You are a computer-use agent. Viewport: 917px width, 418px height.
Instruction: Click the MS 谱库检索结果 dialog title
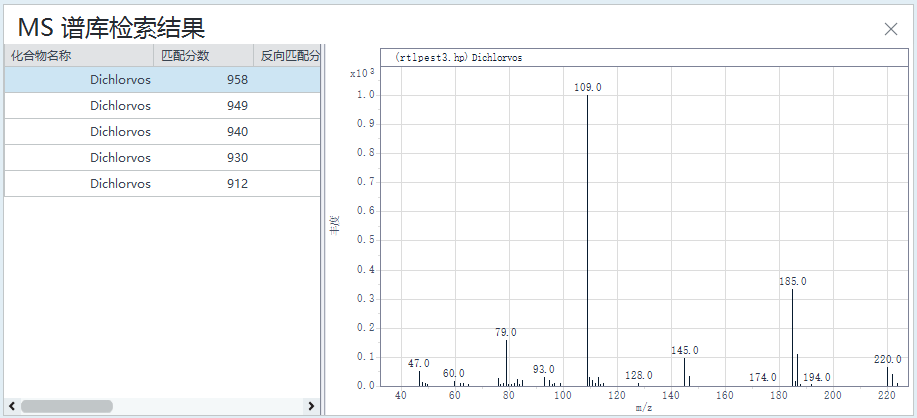pyautogui.click(x=111, y=27)
